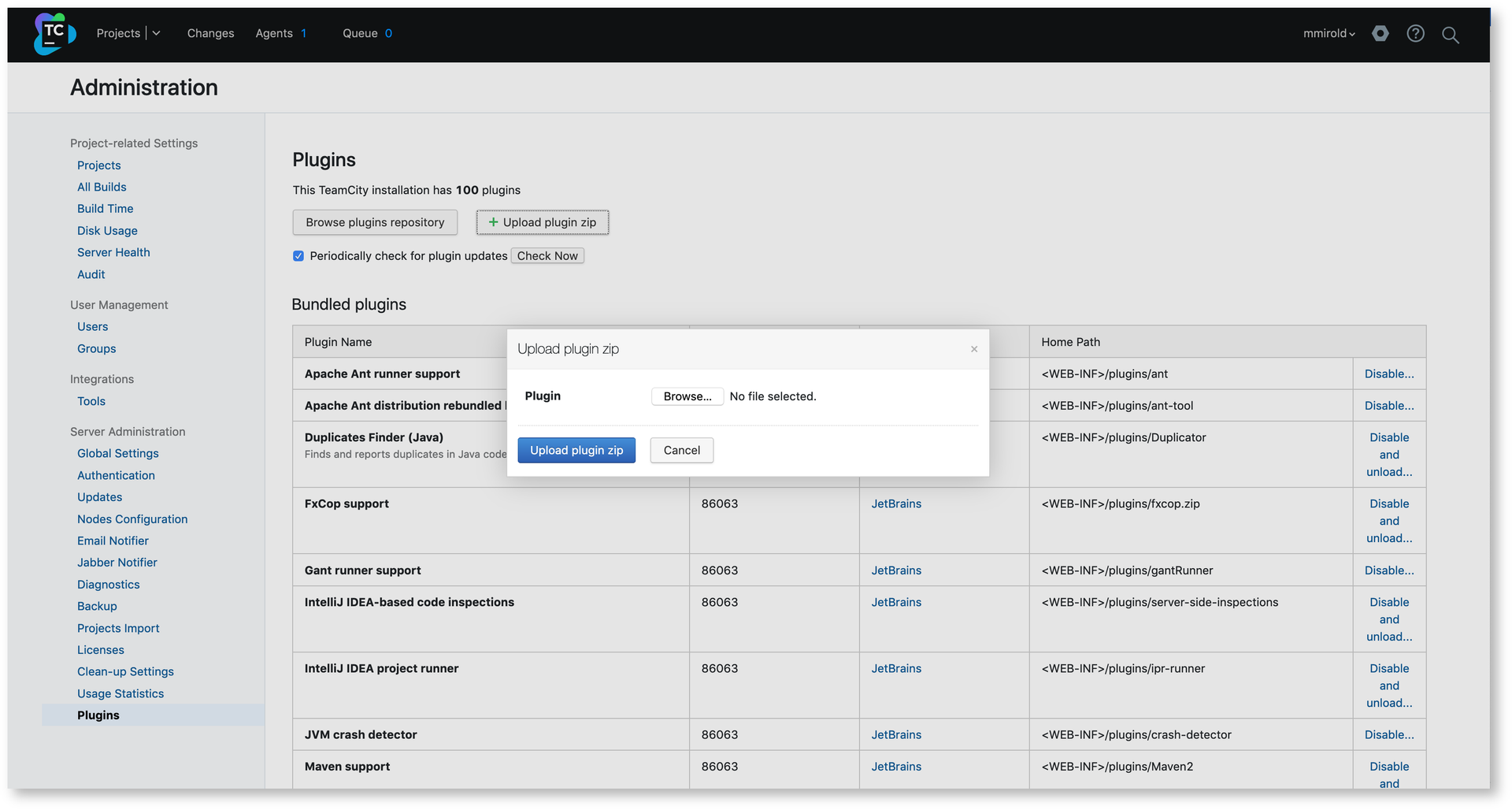Open Audit sidebar link
The width and height of the screenshot is (1512, 810).
pyautogui.click(x=91, y=274)
